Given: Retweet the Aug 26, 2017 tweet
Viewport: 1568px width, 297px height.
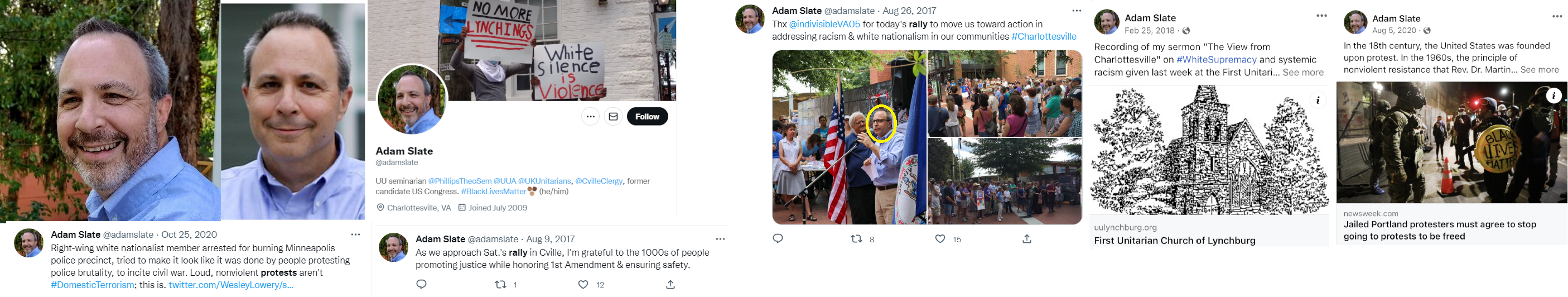Looking at the screenshot, I should click(856, 238).
